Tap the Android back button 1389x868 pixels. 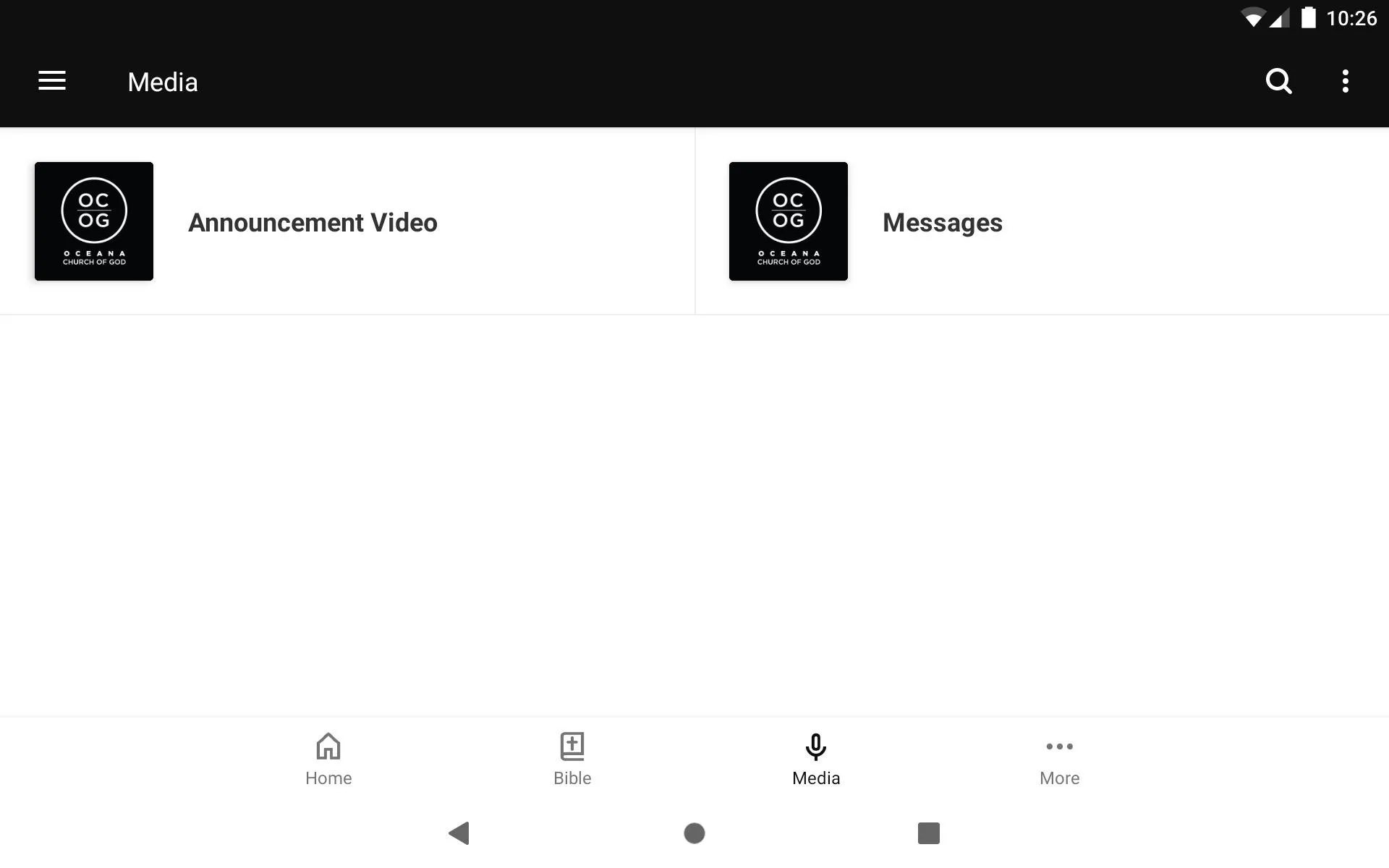coord(457,832)
